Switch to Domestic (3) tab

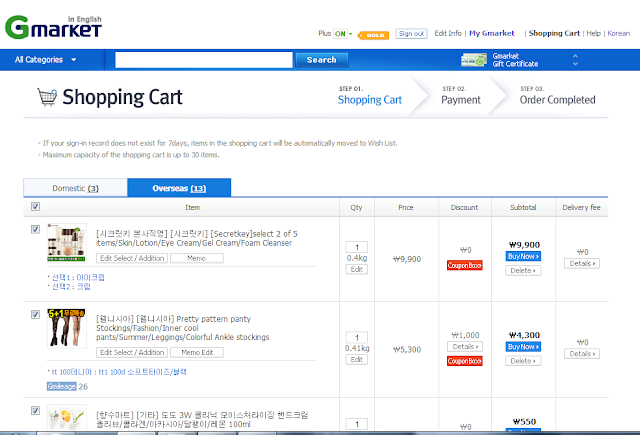coord(76,188)
